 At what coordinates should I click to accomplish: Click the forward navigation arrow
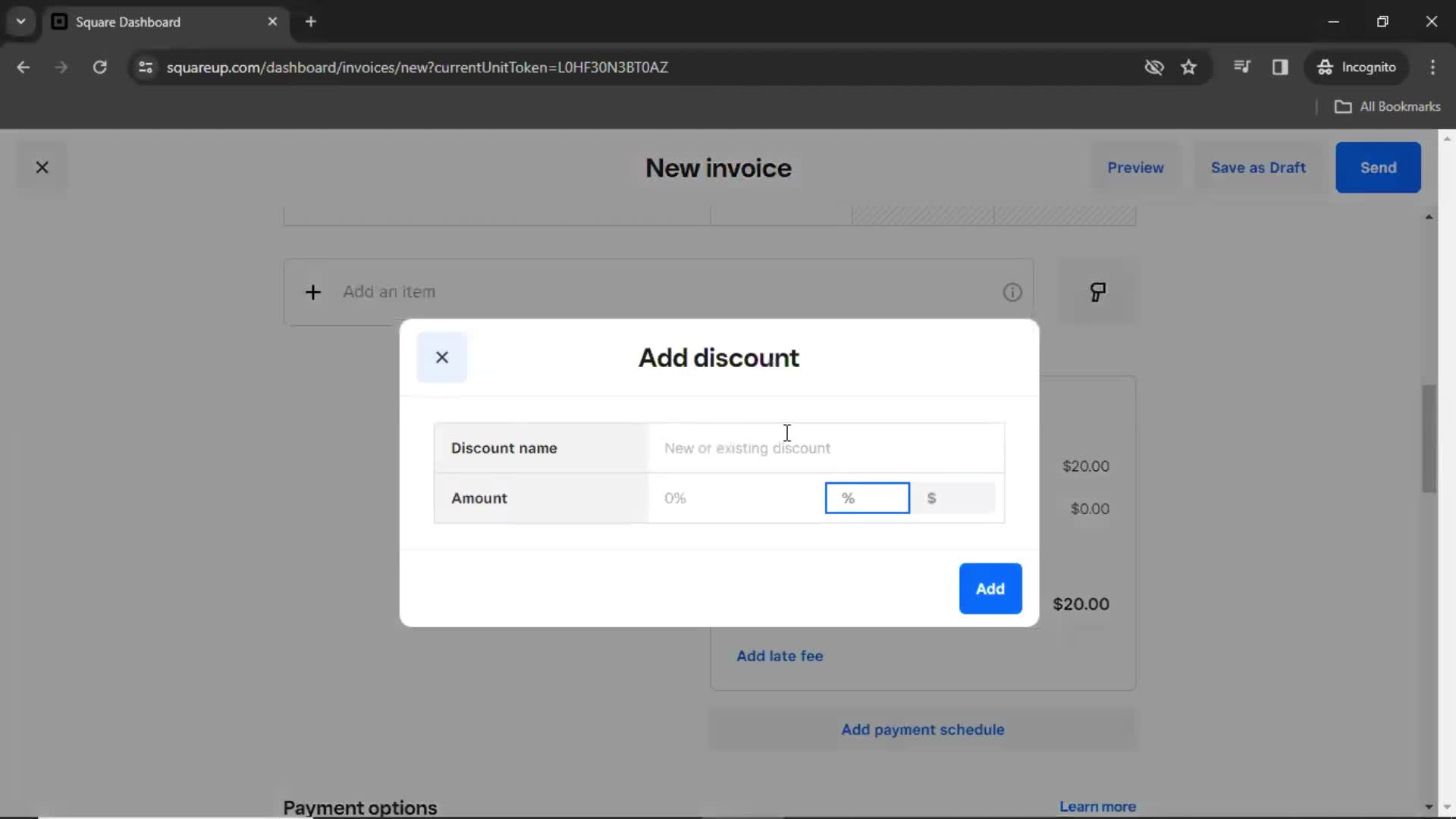(61, 67)
